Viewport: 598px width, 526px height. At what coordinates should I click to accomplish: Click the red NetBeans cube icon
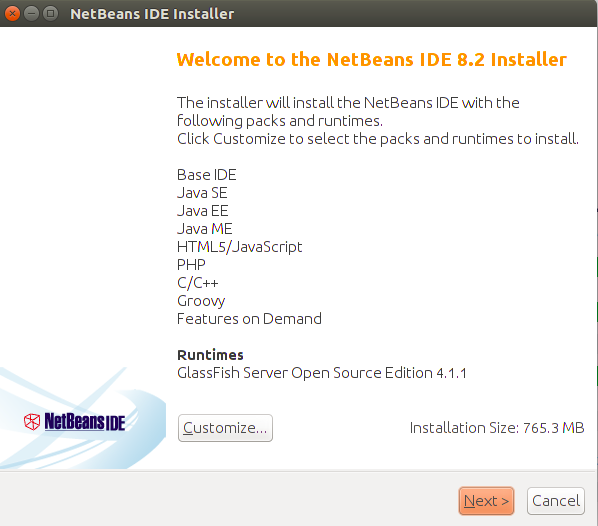click(32, 422)
